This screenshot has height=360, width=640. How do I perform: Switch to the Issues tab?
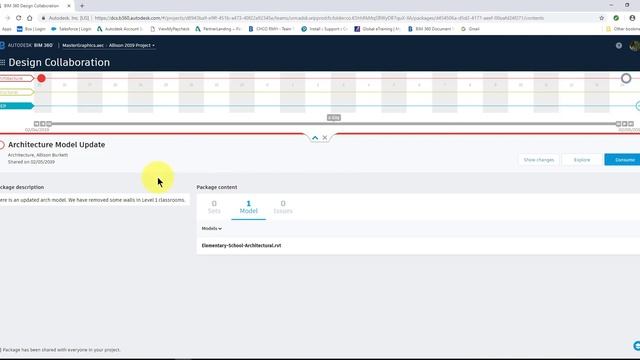point(283,207)
